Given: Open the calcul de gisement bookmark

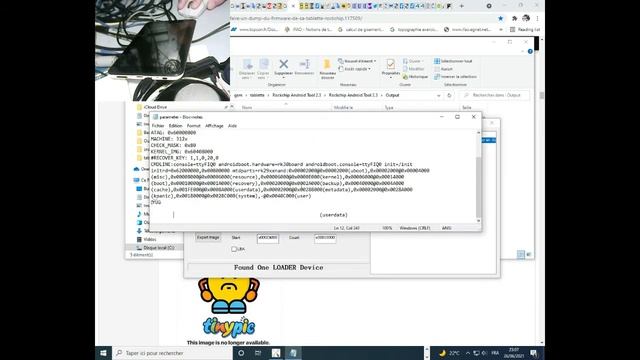Looking at the screenshot, I should [361, 29].
